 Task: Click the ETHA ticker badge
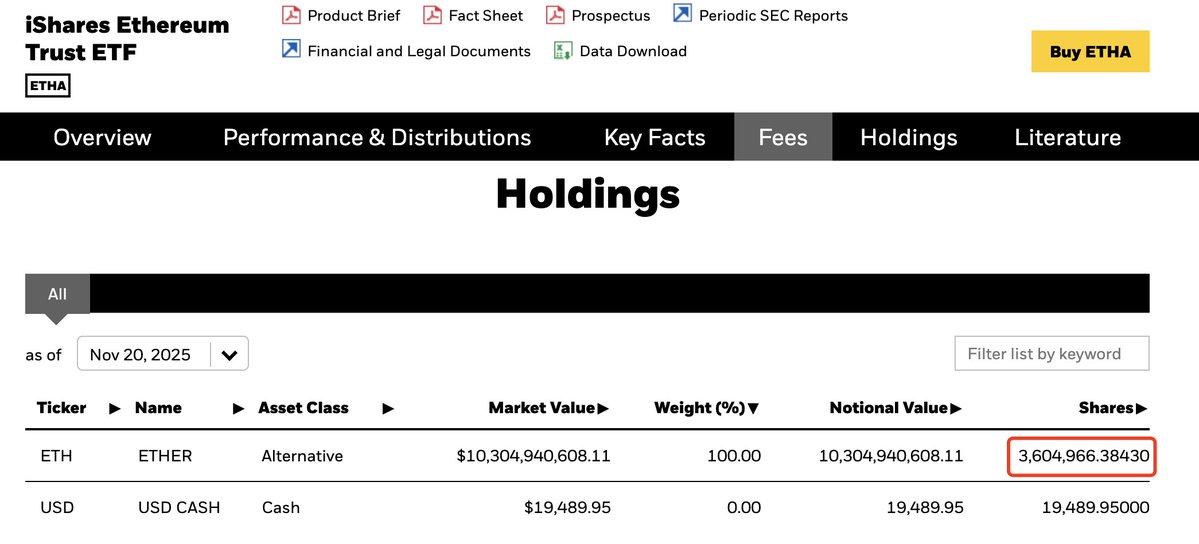pos(47,86)
